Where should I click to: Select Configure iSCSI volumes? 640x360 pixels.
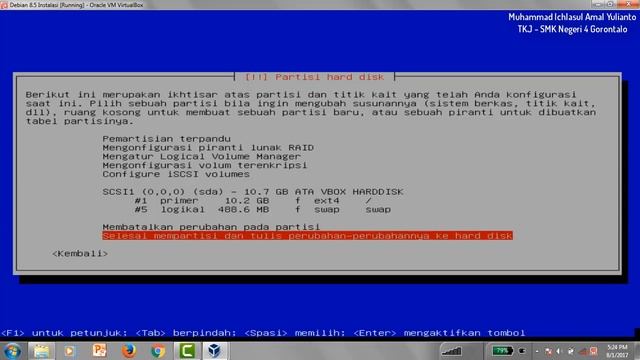pos(176,174)
